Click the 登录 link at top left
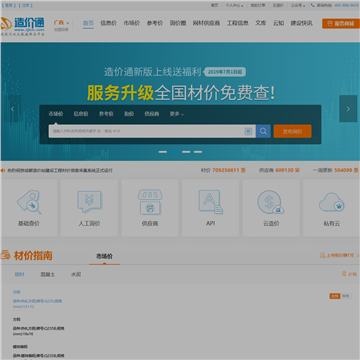 click(x=8, y=5)
